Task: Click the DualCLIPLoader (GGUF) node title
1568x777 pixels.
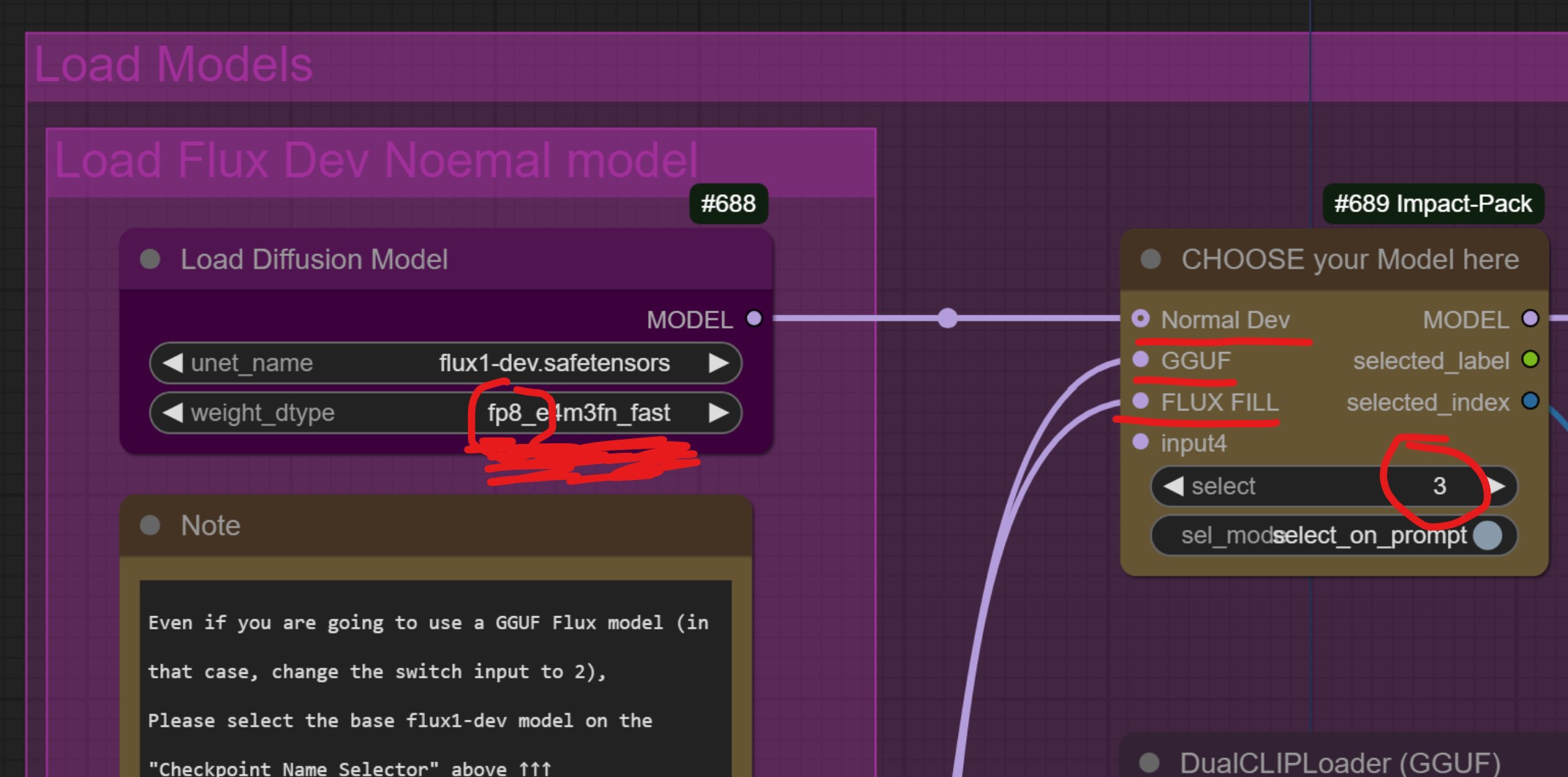Action: tap(1340, 763)
